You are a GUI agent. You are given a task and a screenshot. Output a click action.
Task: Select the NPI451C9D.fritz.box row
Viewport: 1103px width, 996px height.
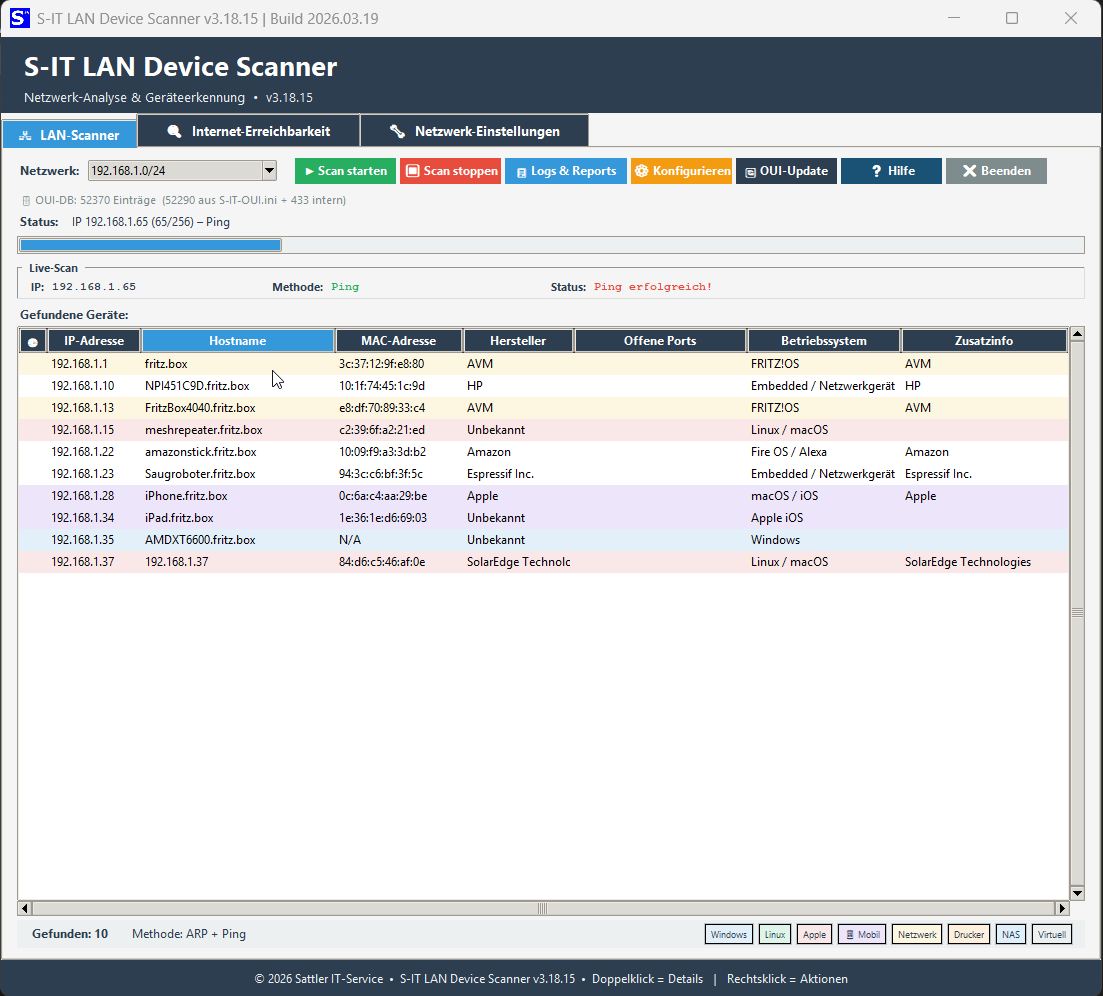click(543, 385)
